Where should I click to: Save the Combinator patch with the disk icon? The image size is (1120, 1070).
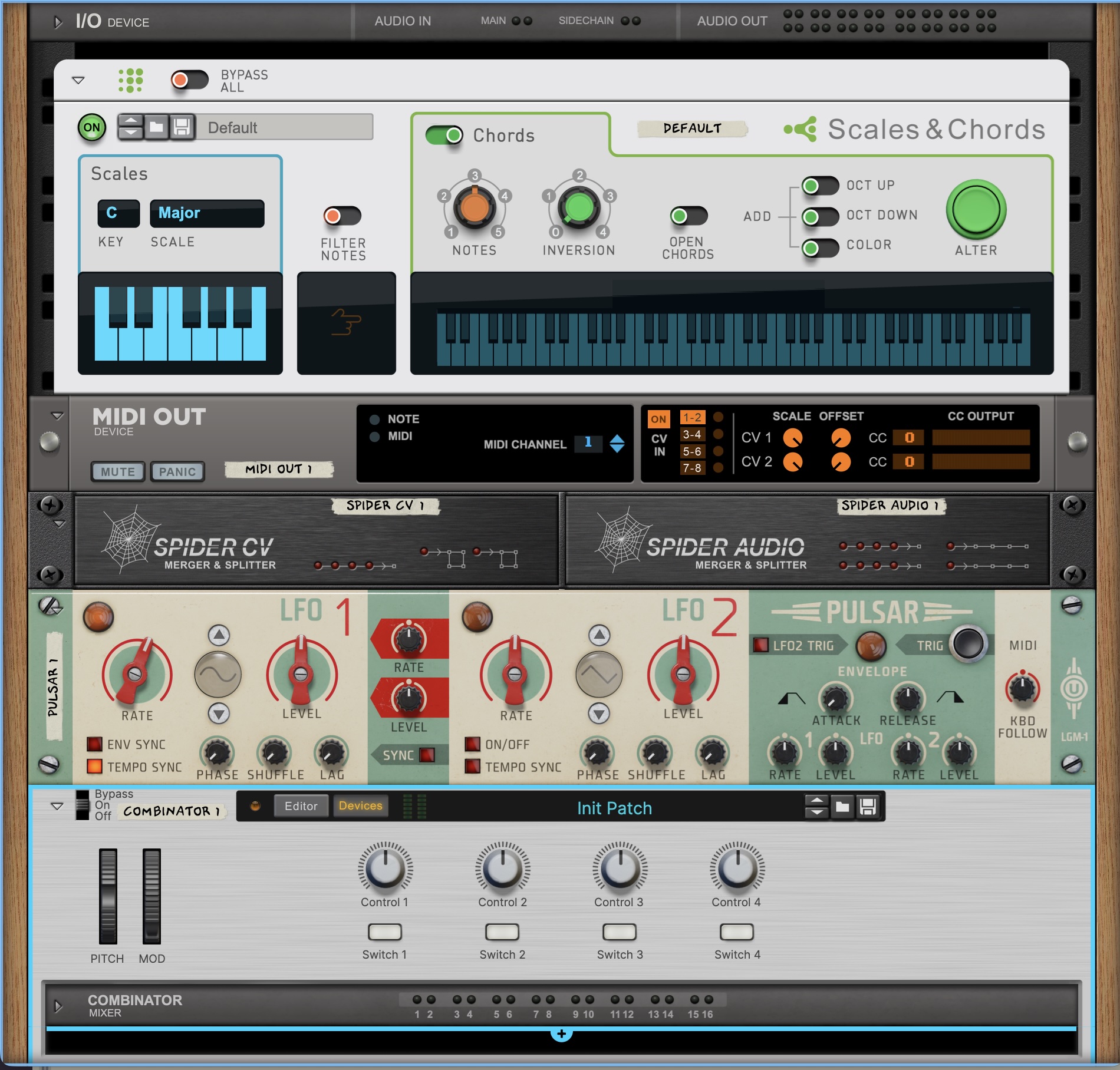coord(868,806)
